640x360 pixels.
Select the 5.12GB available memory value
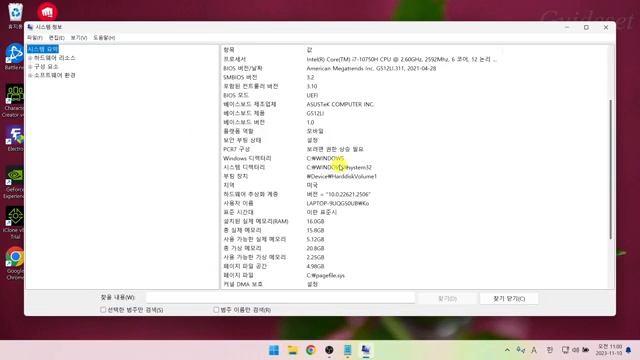coord(315,239)
